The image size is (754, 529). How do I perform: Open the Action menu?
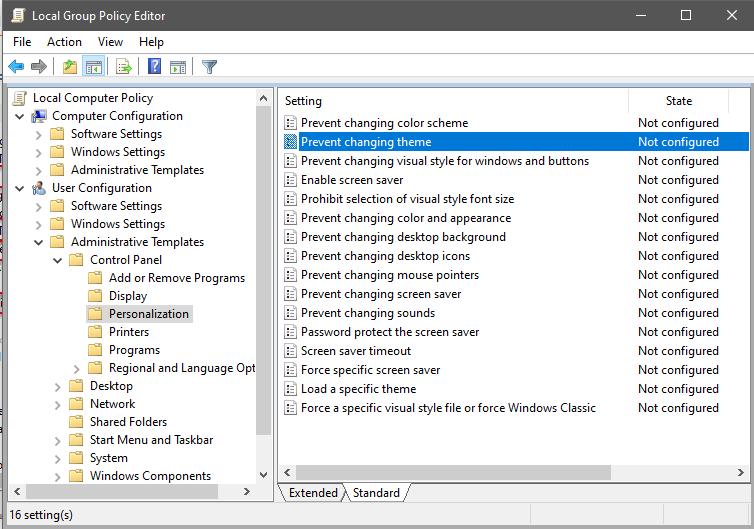64,42
